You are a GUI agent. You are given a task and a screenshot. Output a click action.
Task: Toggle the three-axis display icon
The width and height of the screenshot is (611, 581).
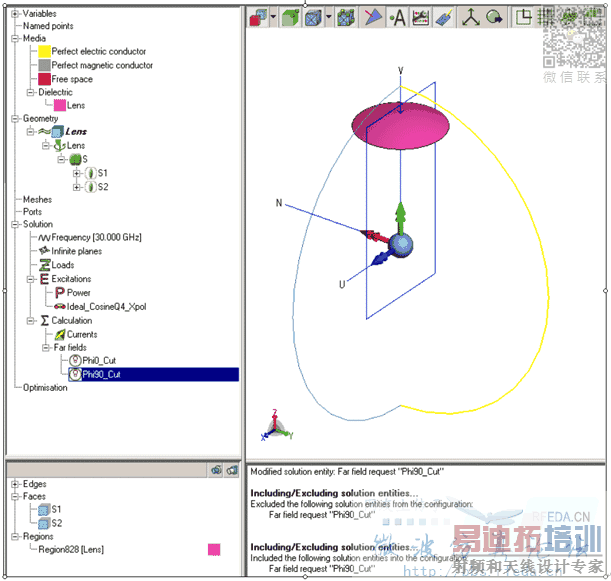point(471,18)
